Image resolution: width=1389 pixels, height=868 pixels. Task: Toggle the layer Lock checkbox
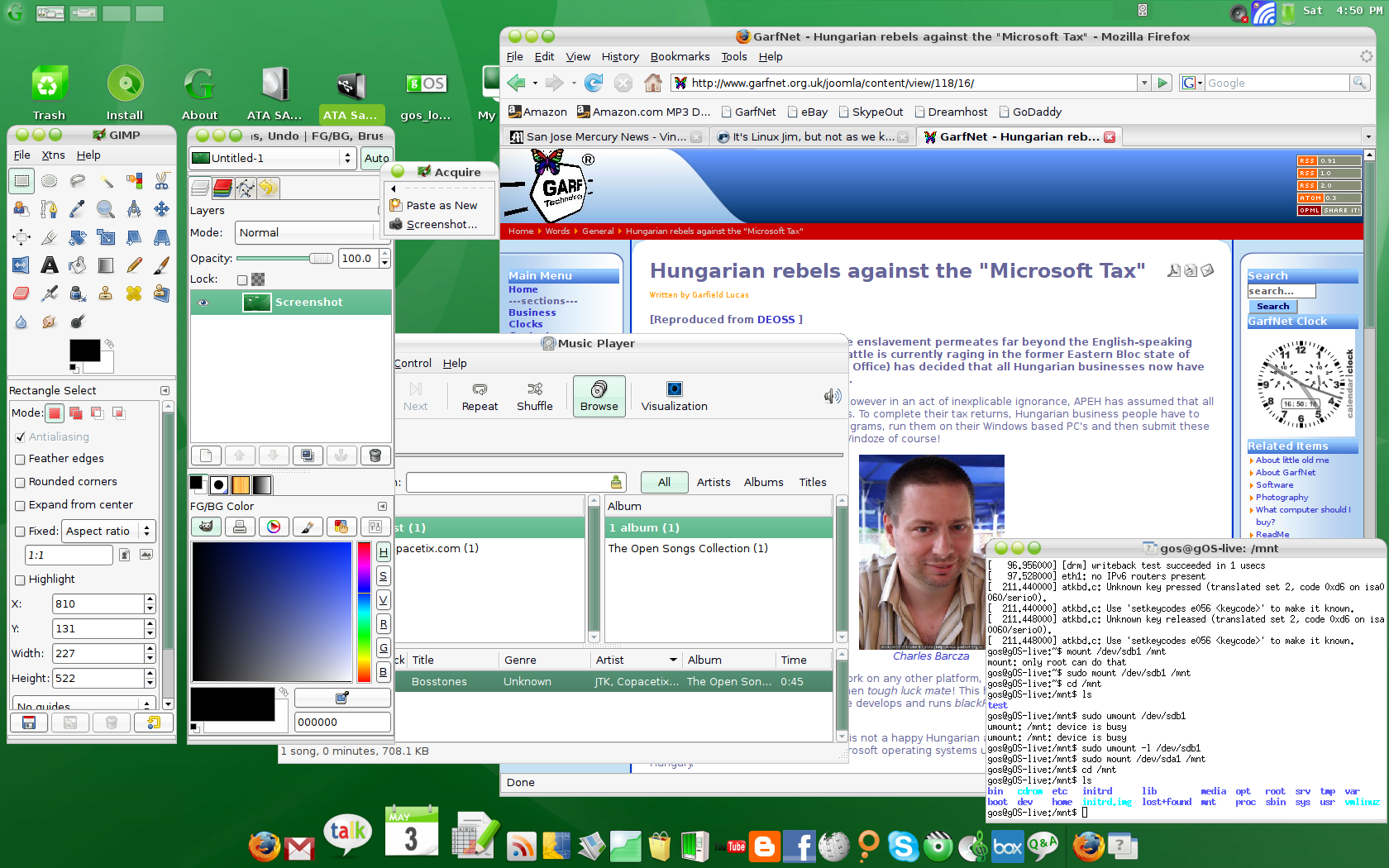click(x=242, y=280)
